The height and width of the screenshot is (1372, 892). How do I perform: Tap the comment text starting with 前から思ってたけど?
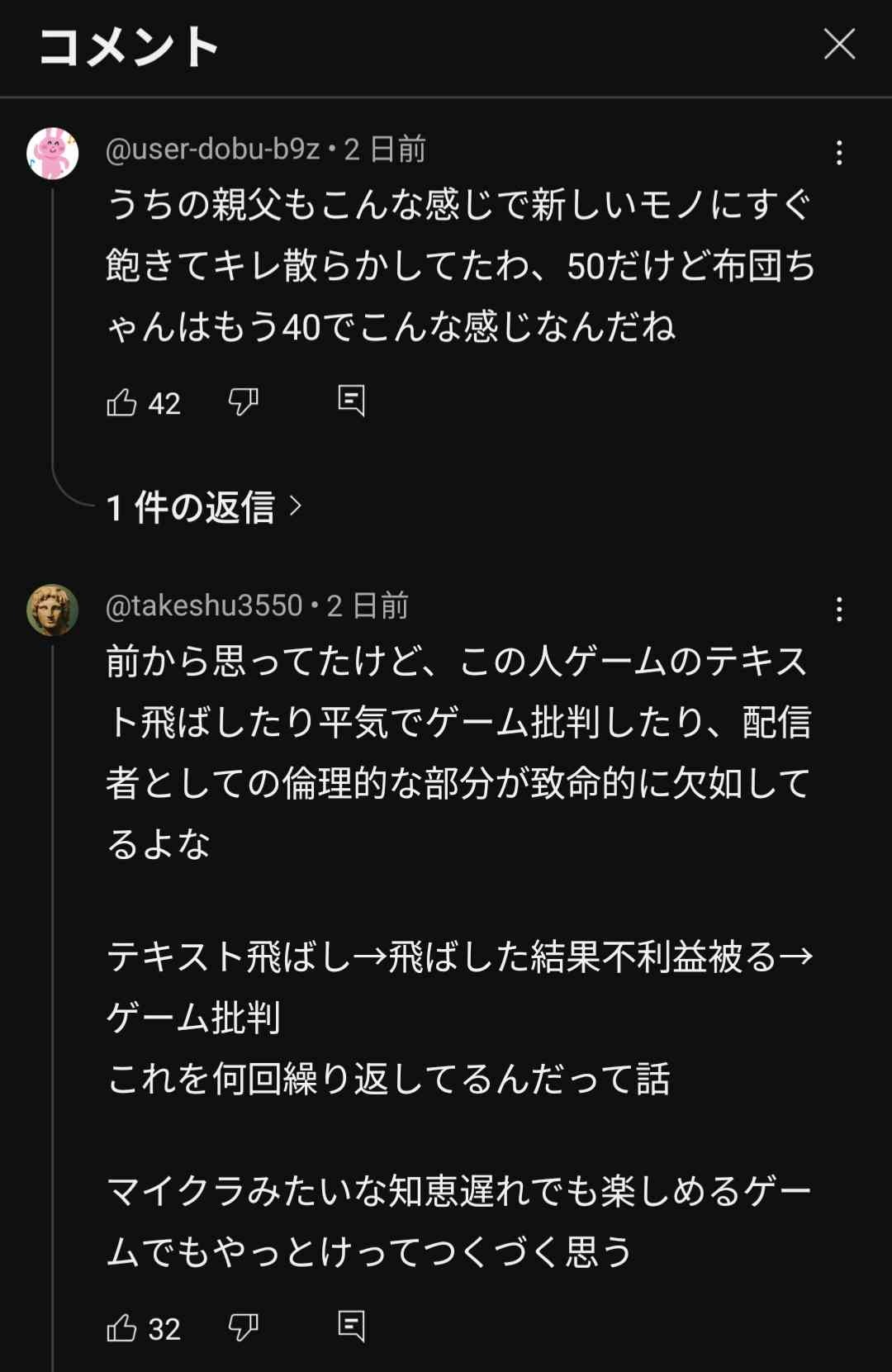click(x=459, y=752)
